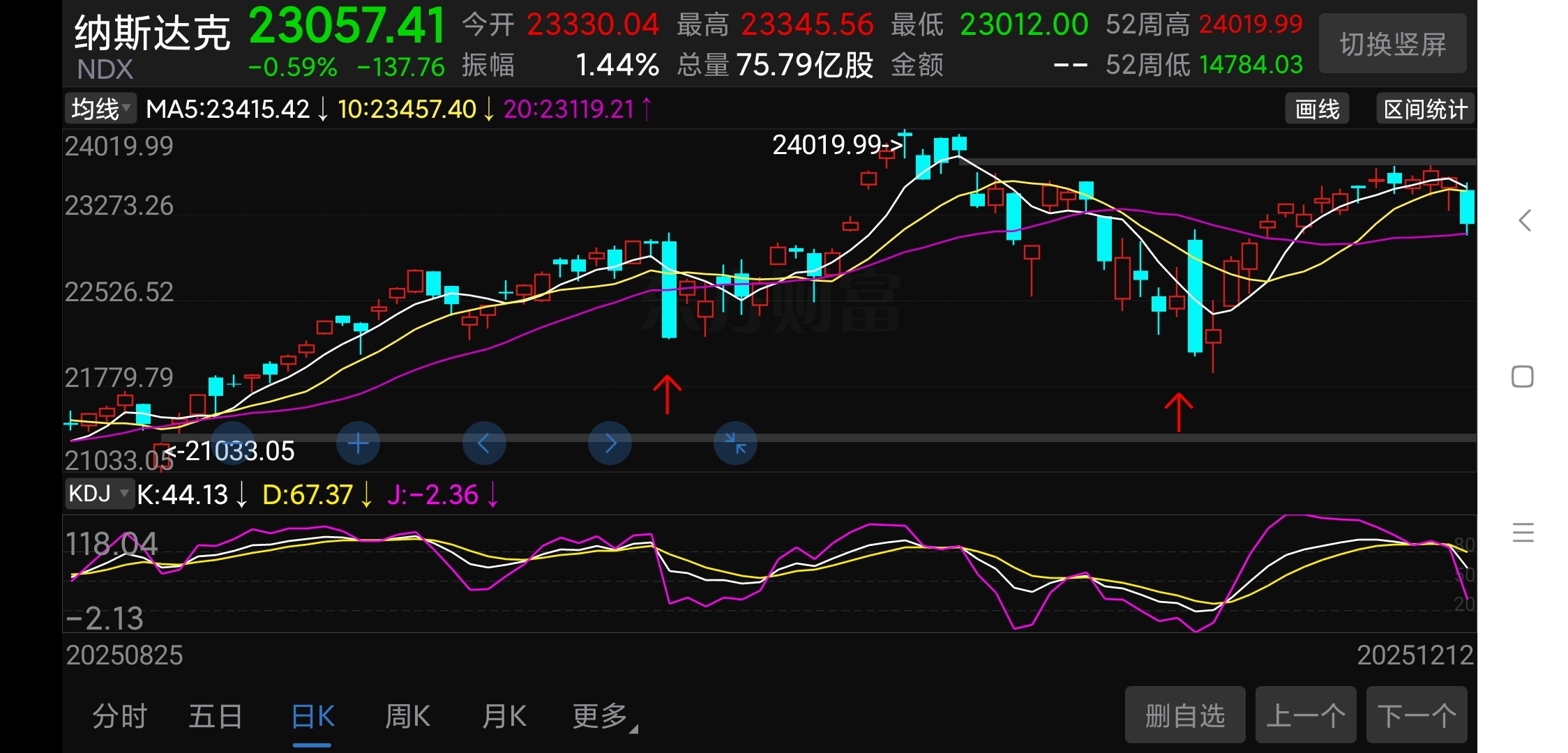
Task: Select the 五日 chart tab
Action: pyautogui.click(x=216, y=716)
